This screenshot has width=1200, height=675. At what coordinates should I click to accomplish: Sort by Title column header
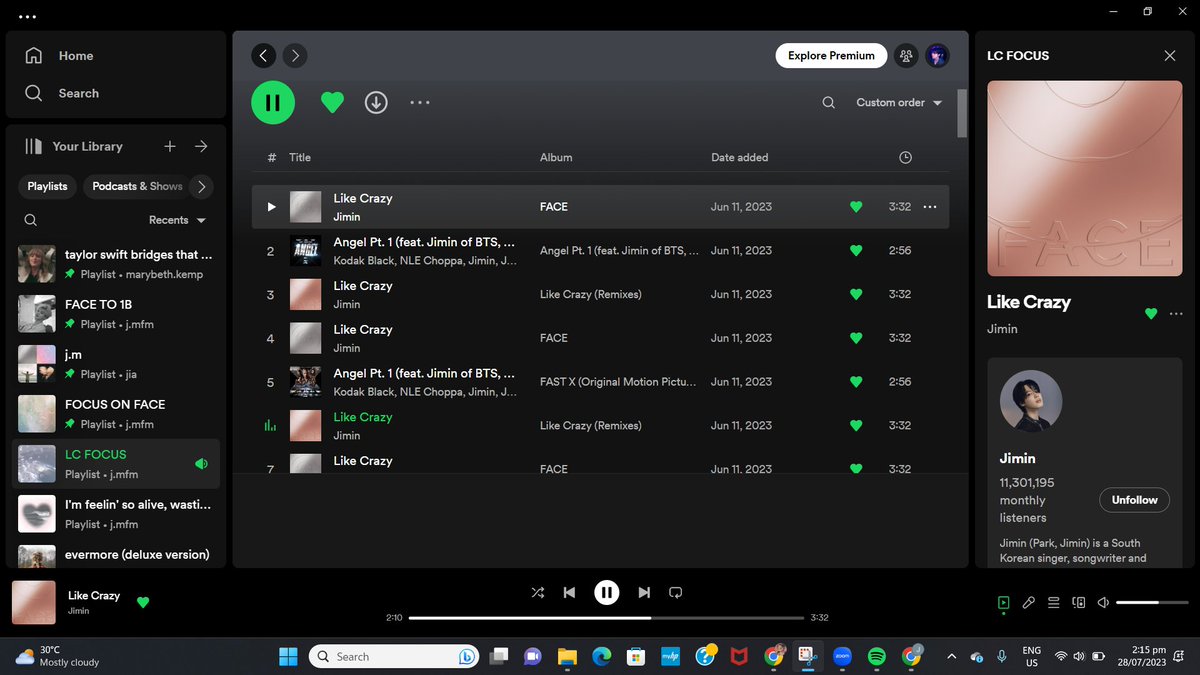point(300,157)
